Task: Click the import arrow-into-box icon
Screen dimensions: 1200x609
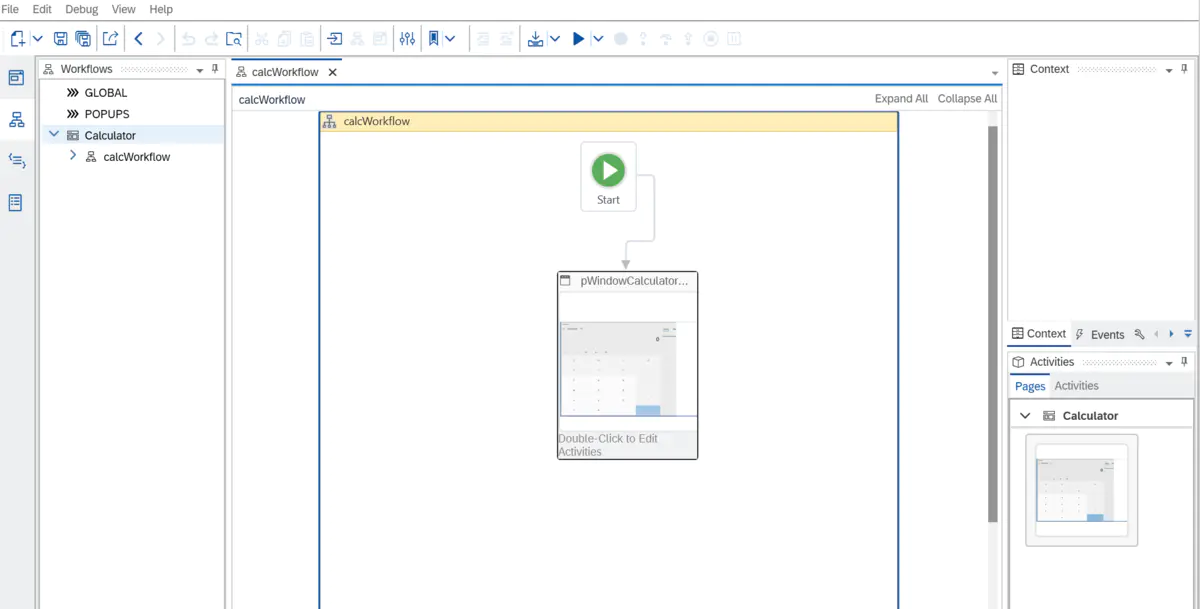Action: (x=334, y=39)
